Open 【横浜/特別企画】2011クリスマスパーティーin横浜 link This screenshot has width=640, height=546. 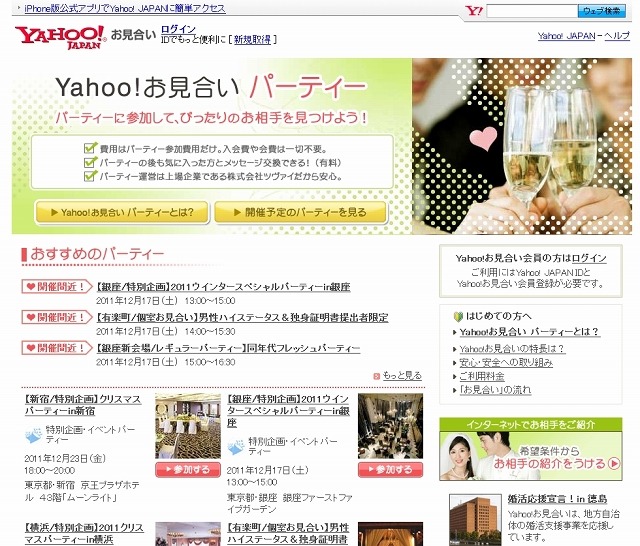pos(84,533)
